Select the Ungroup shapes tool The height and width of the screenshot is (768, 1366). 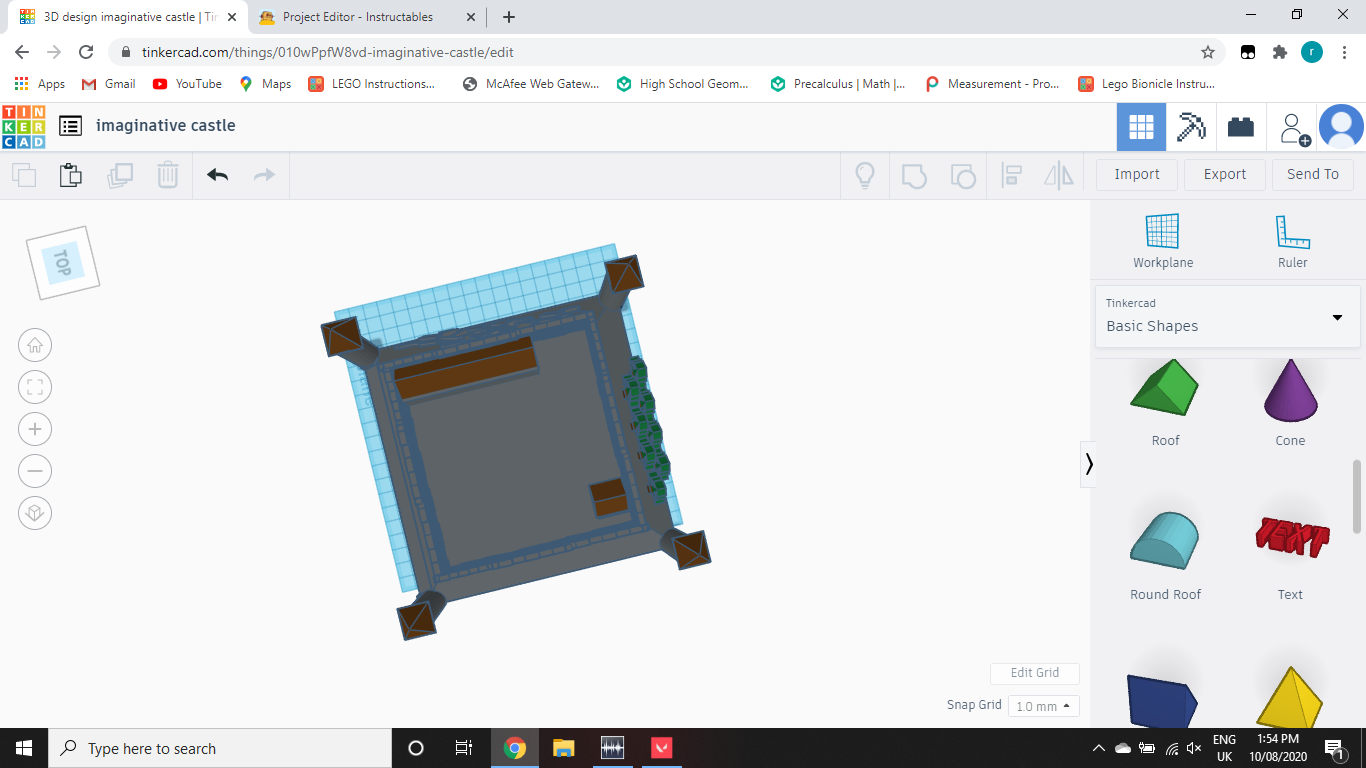pyautogui.click(x=962, y=176)
